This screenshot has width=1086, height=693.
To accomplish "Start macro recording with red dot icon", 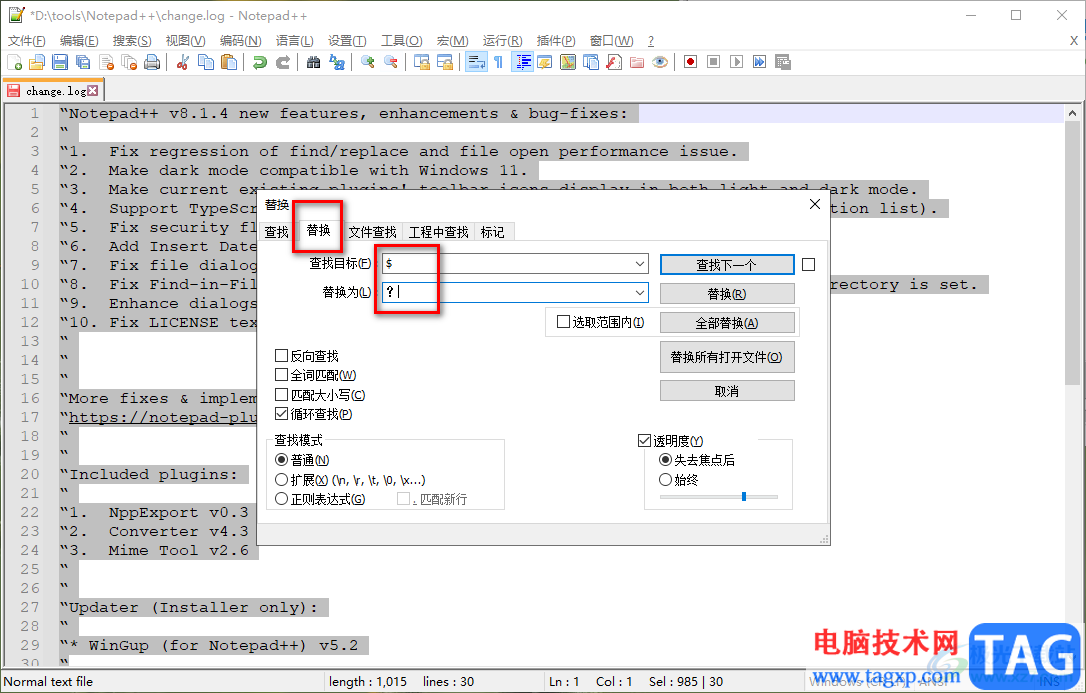I will click(691, 62).
